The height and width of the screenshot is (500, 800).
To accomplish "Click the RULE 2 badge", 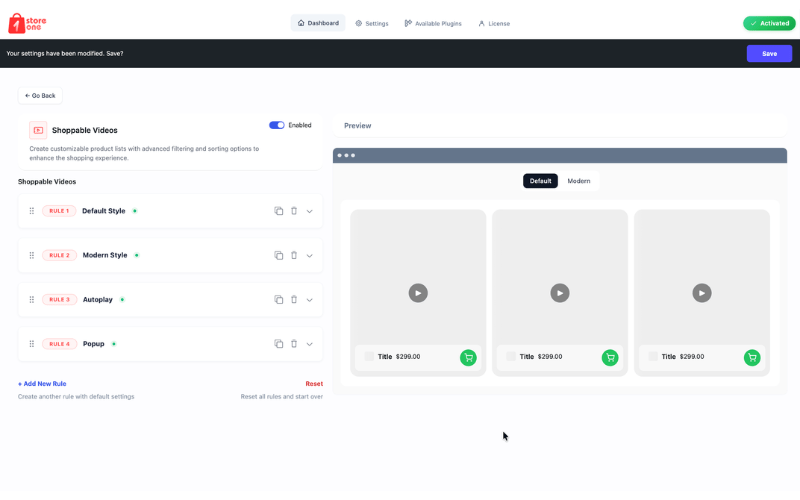I will tap(59, 255).
